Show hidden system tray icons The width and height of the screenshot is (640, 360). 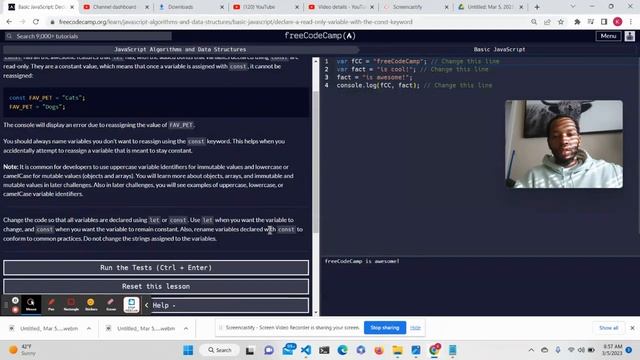coord(531,350)
